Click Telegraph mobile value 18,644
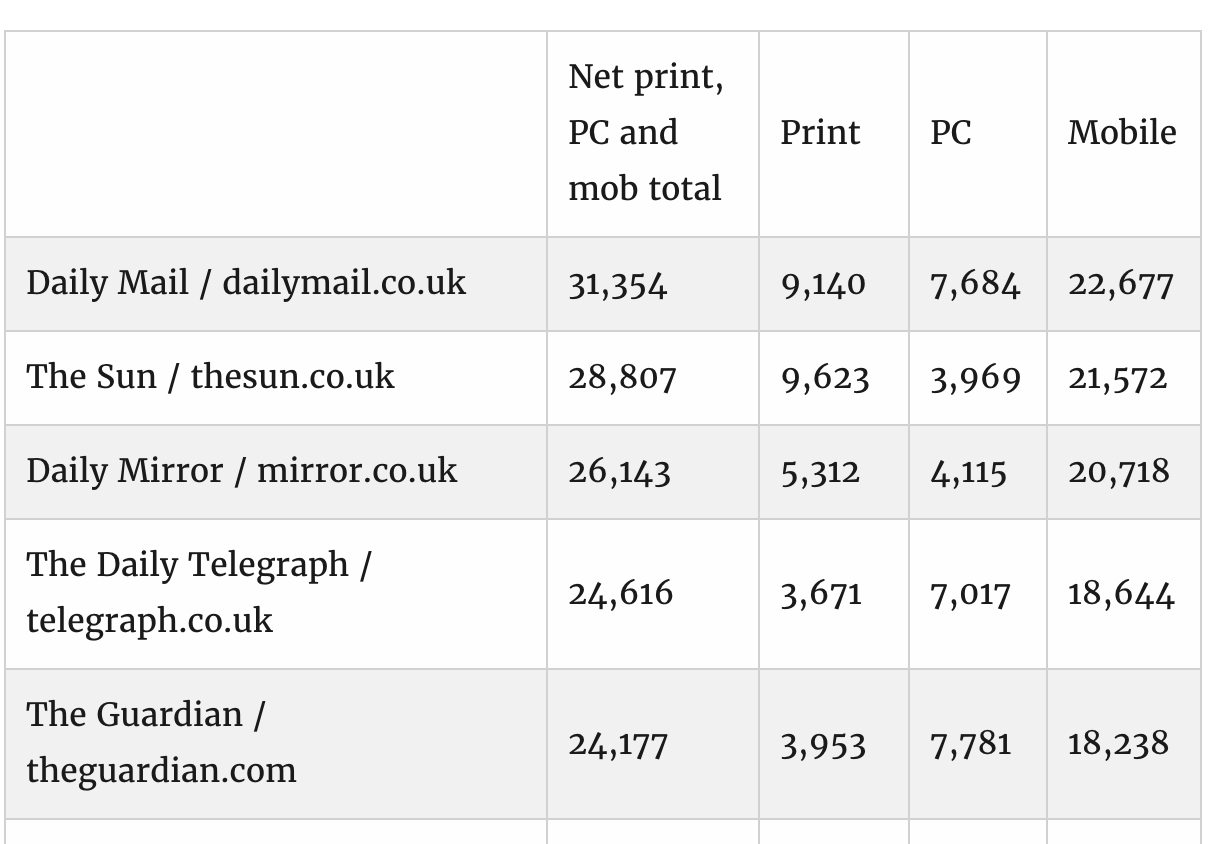1228x844 pixels. pos(1121,595)
